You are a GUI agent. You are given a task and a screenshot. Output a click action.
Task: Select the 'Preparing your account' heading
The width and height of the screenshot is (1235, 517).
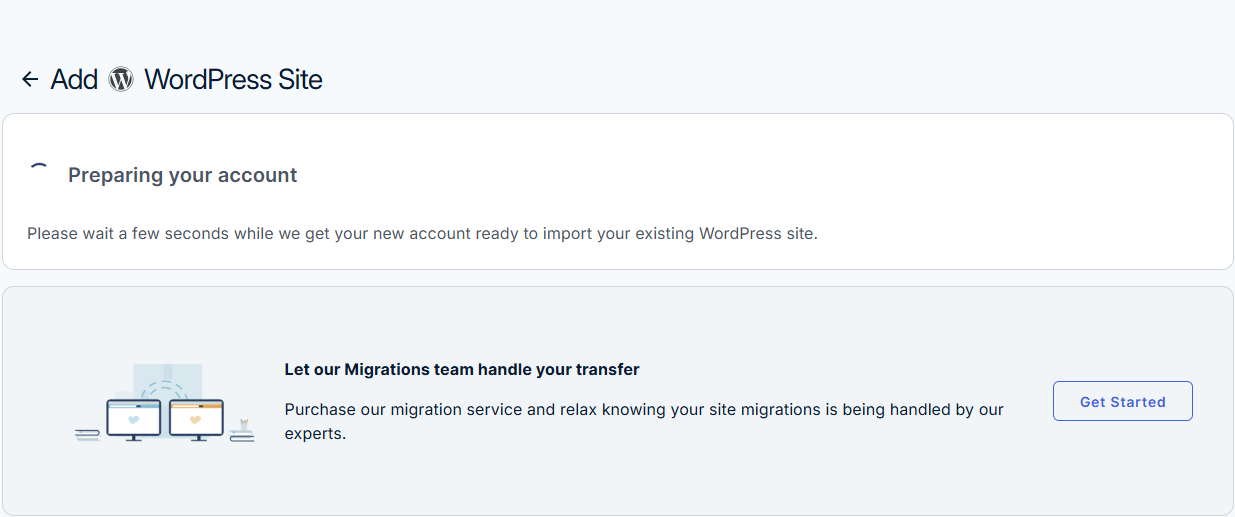coord(182,175)
